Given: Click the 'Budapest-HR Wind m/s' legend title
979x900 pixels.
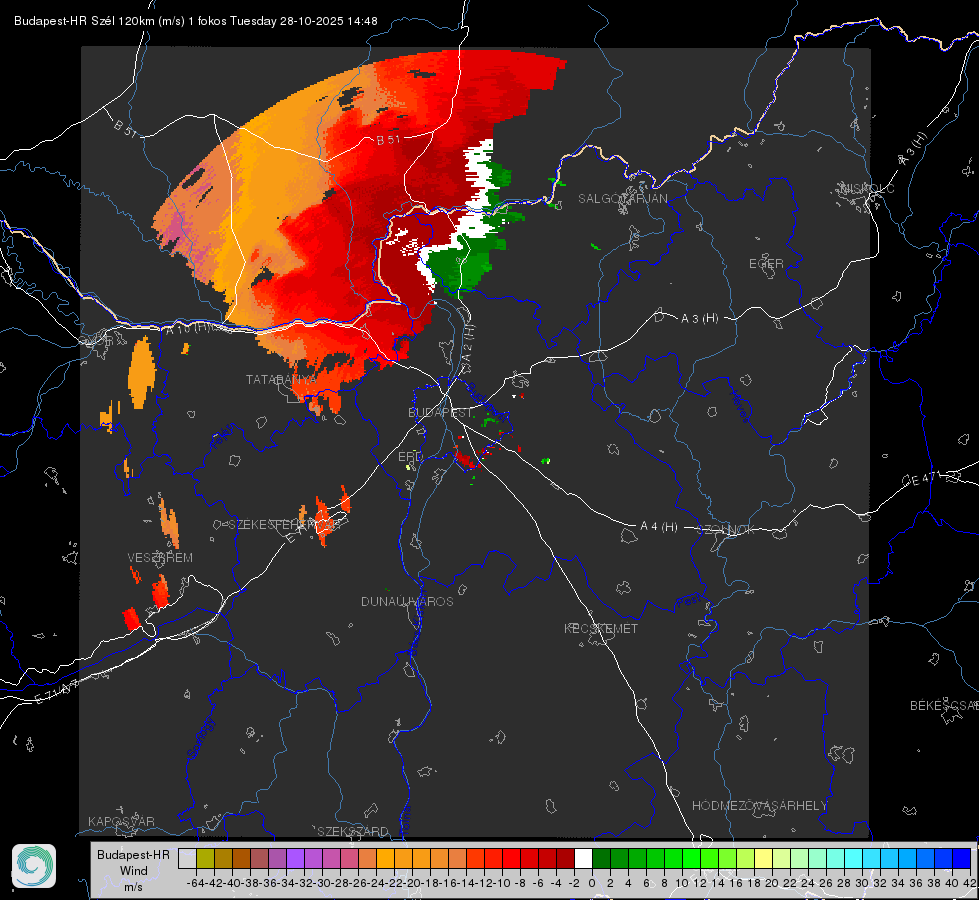Looking at the screenshot, I should point(133,871).
